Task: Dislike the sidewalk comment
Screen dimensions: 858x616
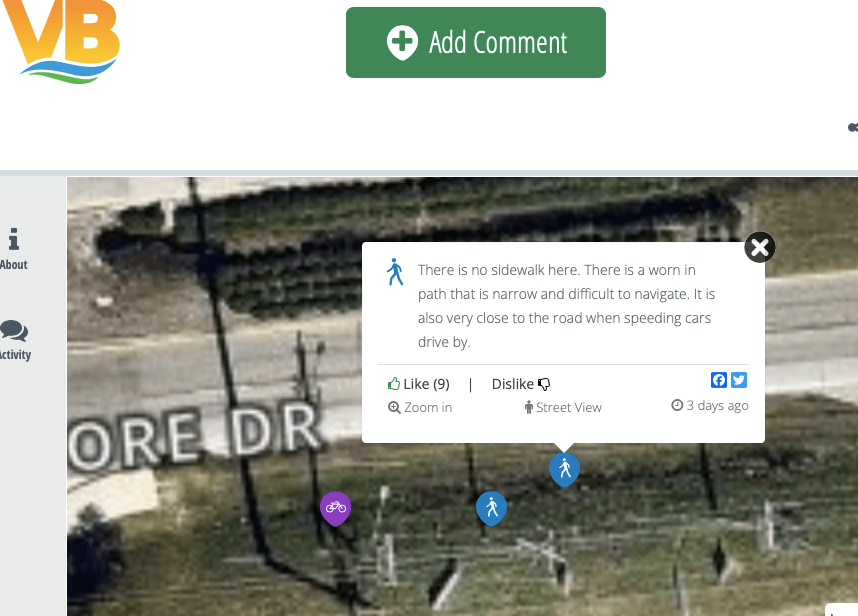Action: click(x=521, y=384)
